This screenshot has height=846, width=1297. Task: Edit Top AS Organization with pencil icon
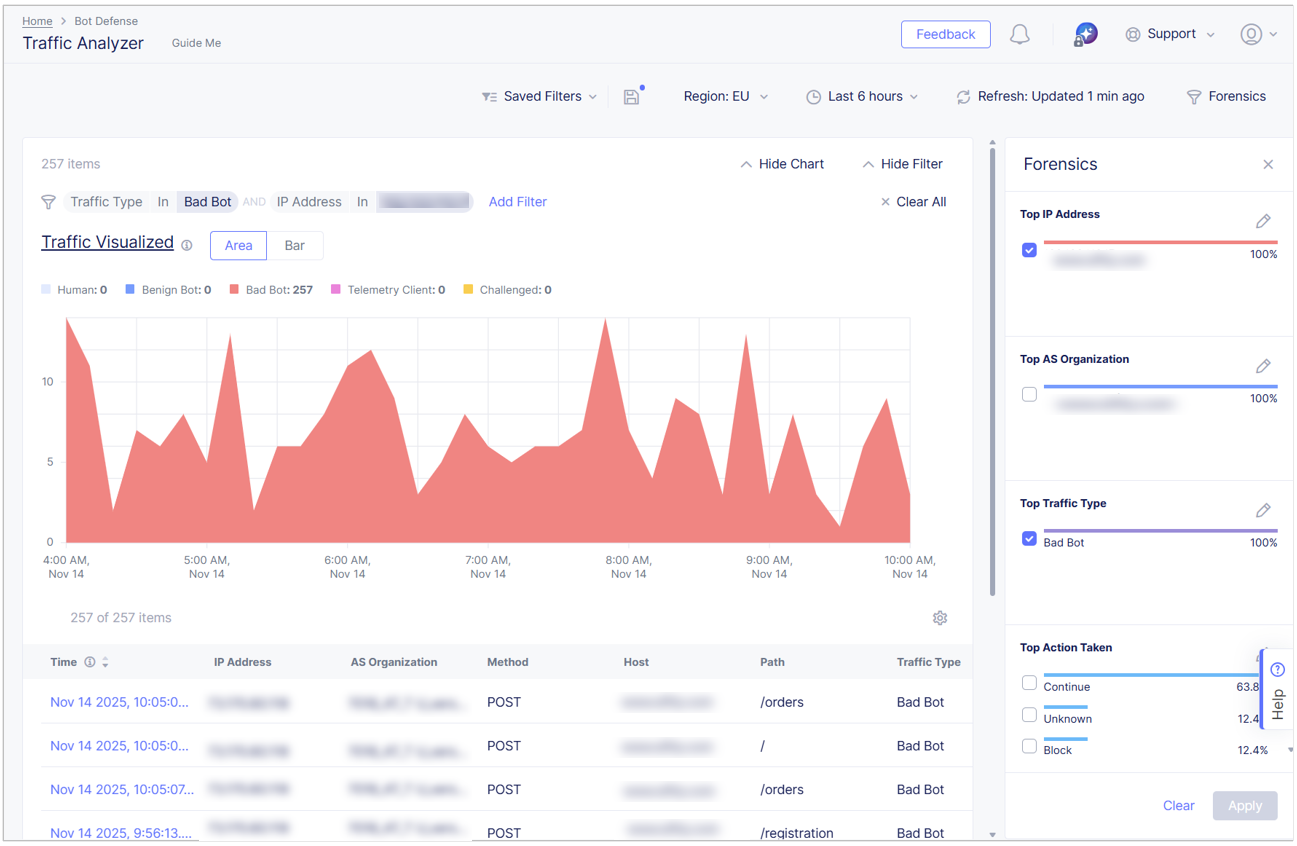pyautogui.click(x=1263, y=366)
